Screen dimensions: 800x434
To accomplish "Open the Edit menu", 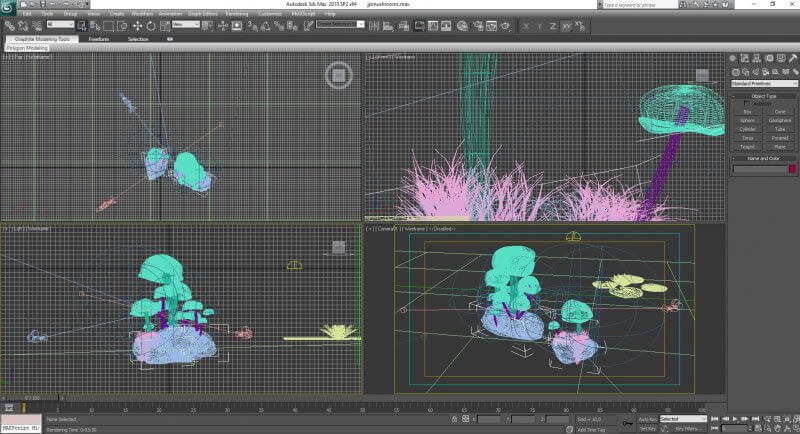I will click(27, 14).
